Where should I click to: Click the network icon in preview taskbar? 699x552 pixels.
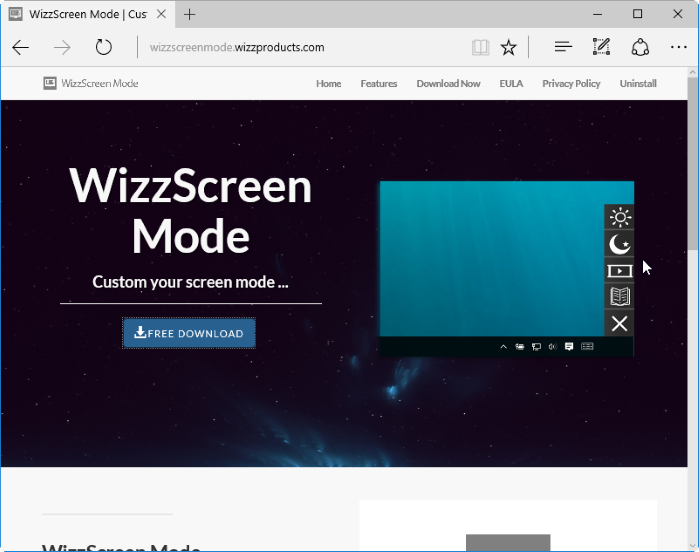pos(536,346)
